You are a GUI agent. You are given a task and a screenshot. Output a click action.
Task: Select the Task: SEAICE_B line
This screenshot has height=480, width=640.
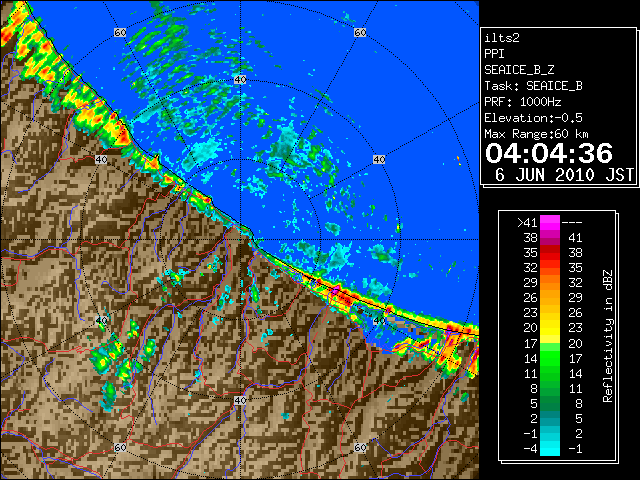(533, 86)
